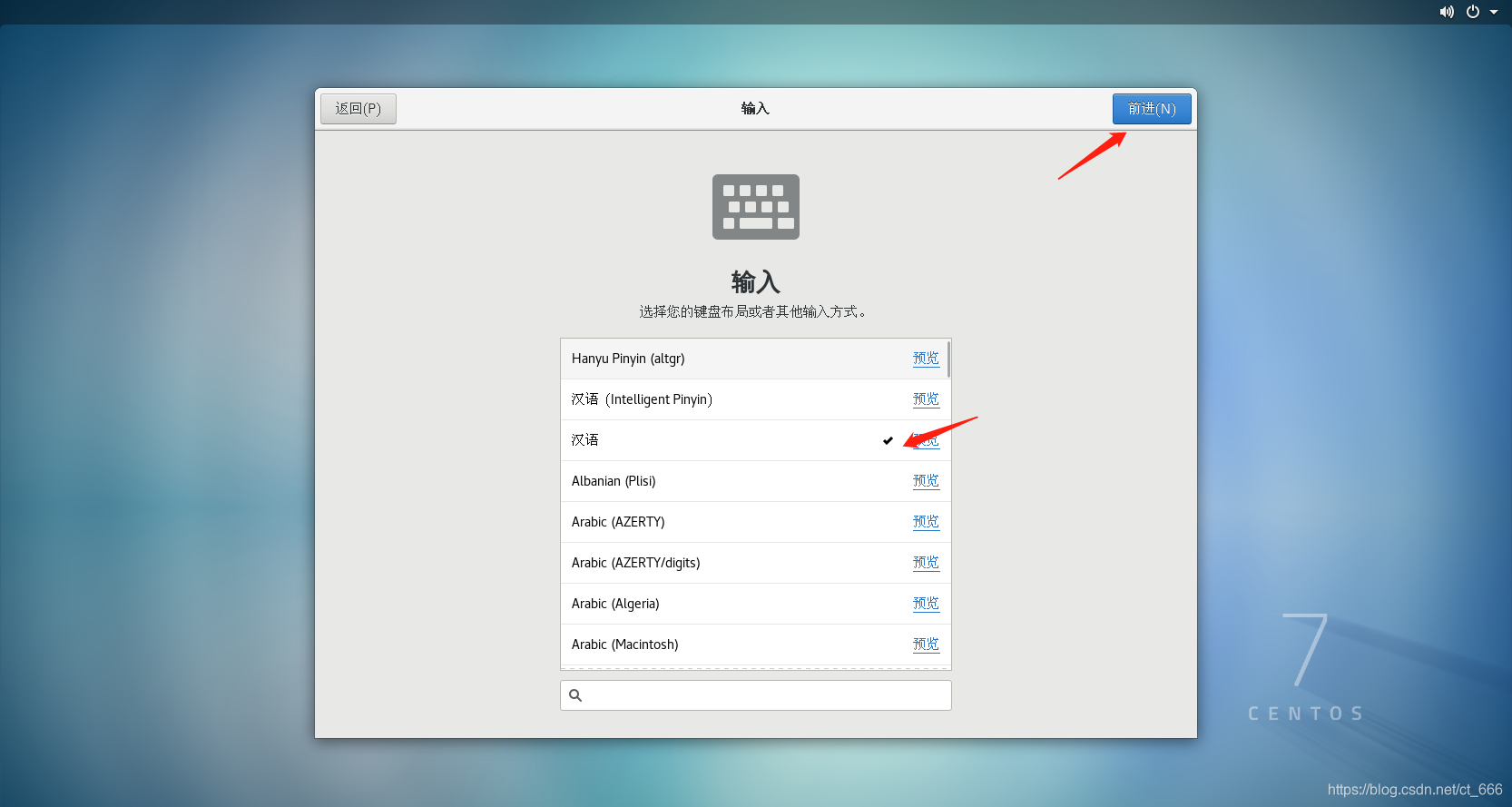This screenshot has height=807, width=1512.
Task: Preview the 汉语 (Intelligent Pinyin) layout
Action: click(926, 399)
